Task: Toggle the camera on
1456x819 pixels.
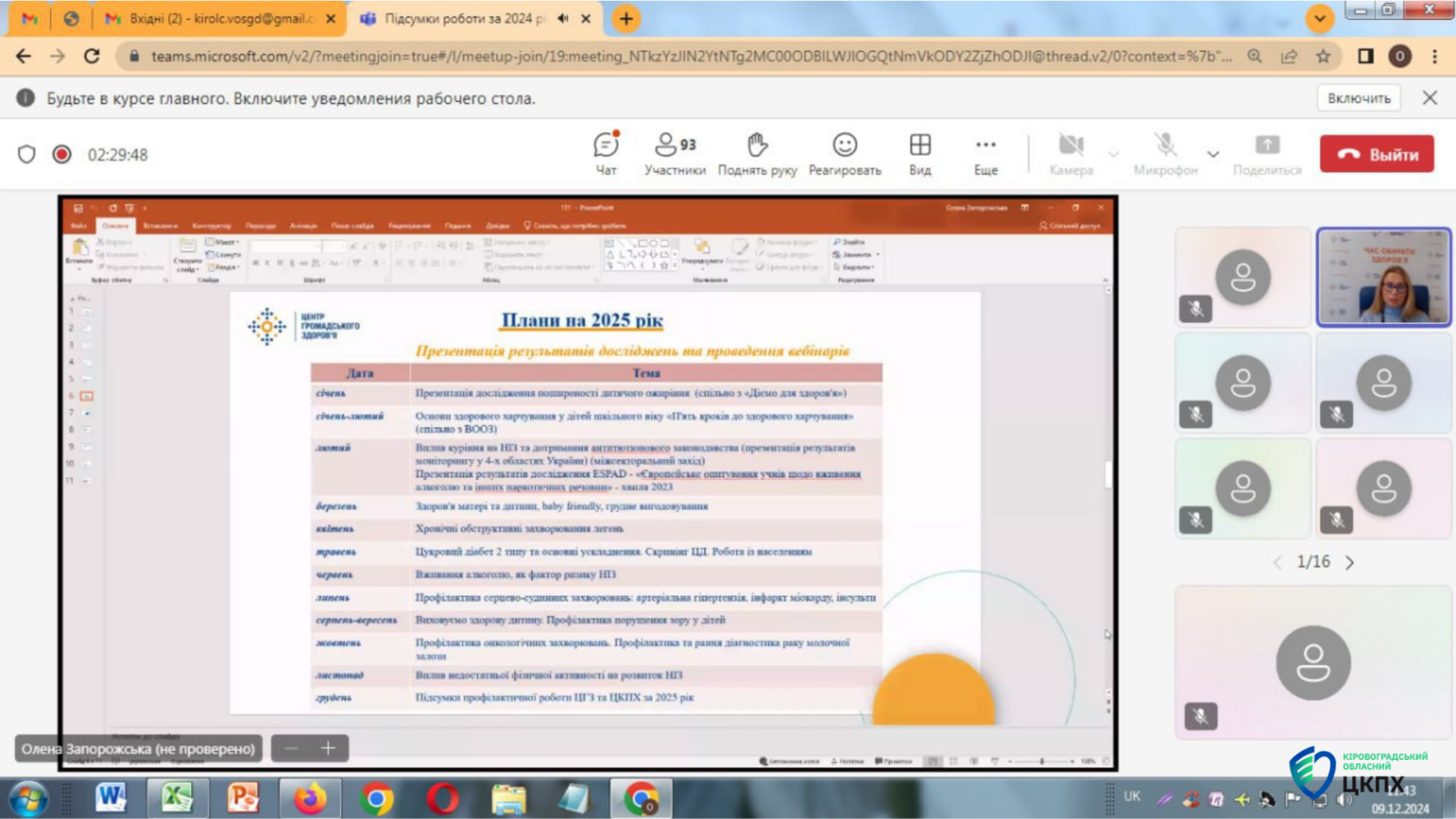Action: (1071, 154)
